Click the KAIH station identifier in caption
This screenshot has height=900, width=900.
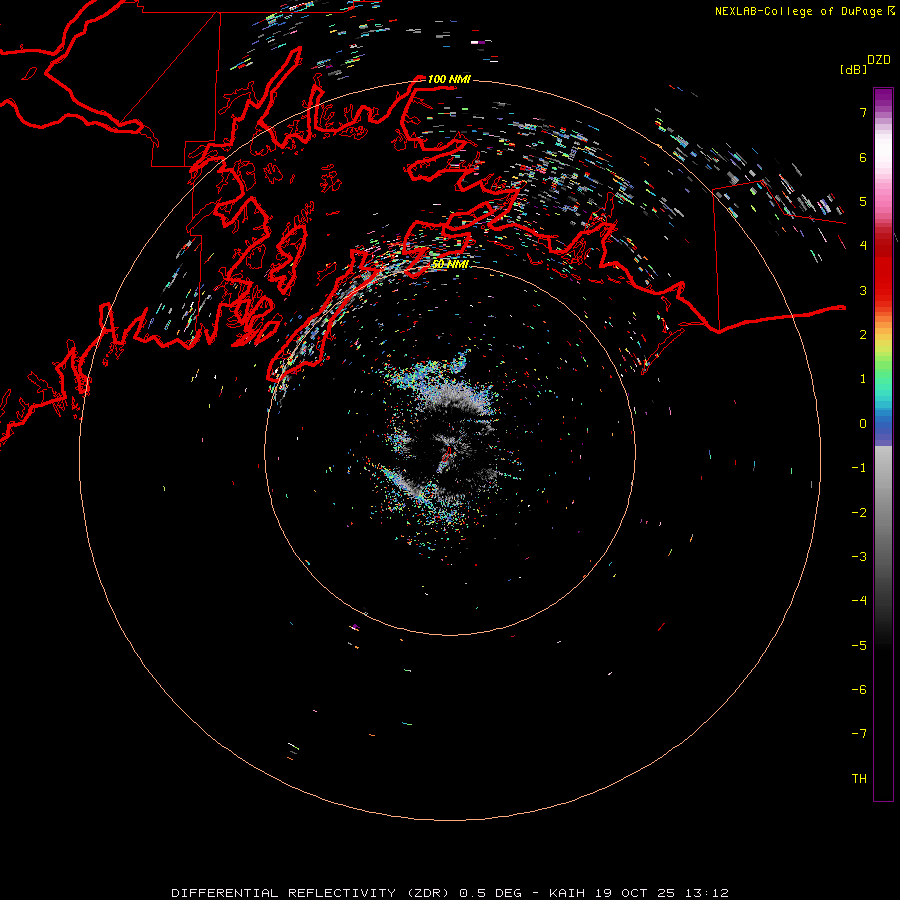coord(567,893)
